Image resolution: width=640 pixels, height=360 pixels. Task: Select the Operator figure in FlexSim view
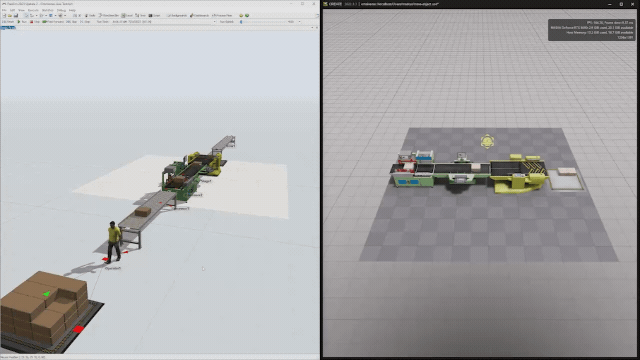pyautogui.click(x=114, y=242)
